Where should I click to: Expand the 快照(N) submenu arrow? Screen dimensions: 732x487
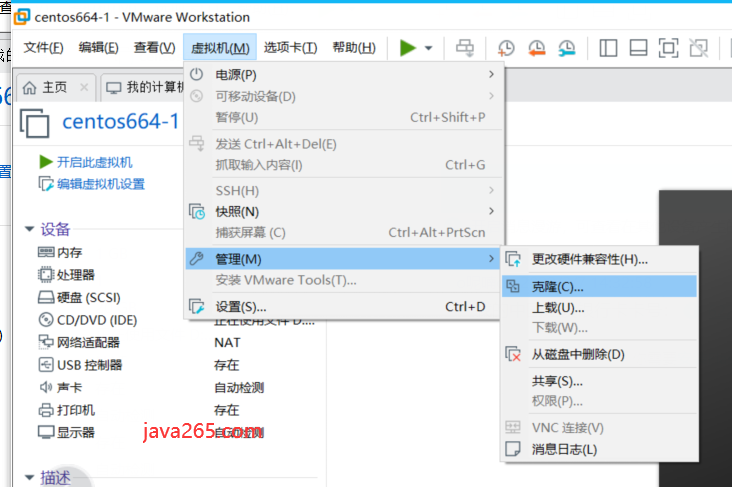click(491, 211)
